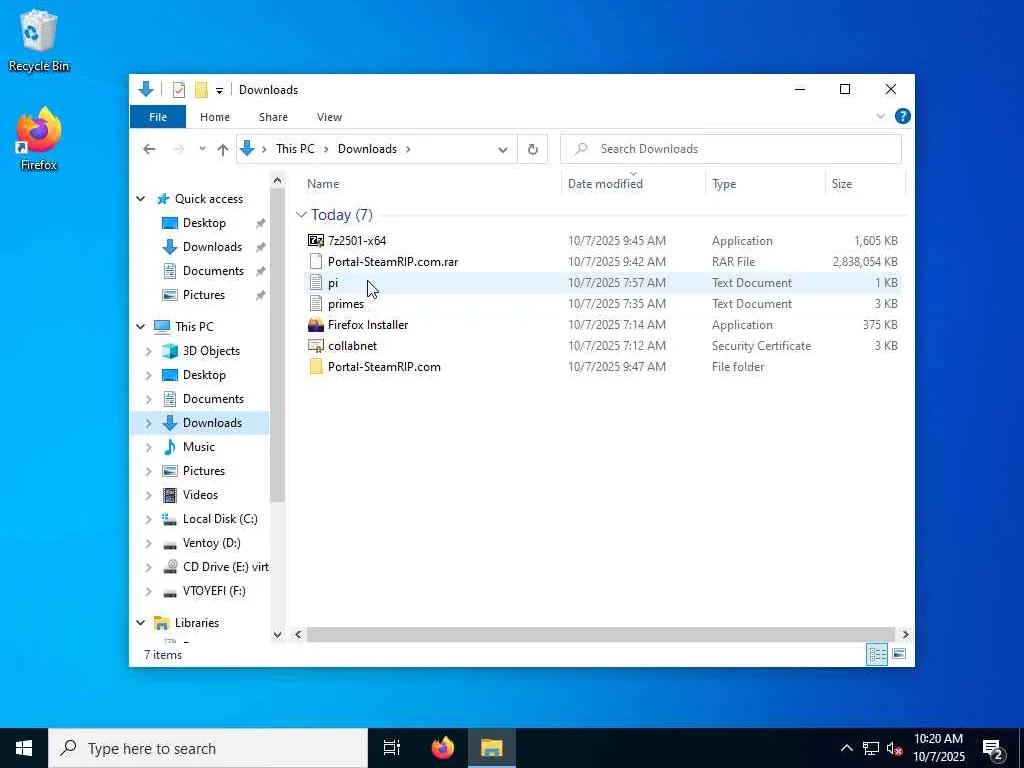Open Firefox from the taskbar
This screenshot has height=768, width=1024.
pyautogui.click(x=443, y=748)
